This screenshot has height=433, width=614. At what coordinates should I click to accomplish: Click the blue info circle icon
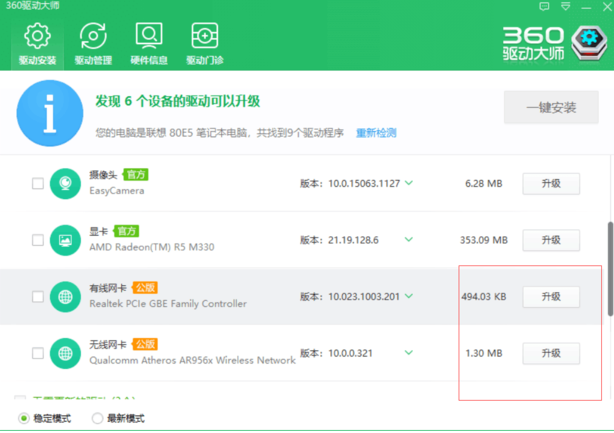(x=50, y=113)
